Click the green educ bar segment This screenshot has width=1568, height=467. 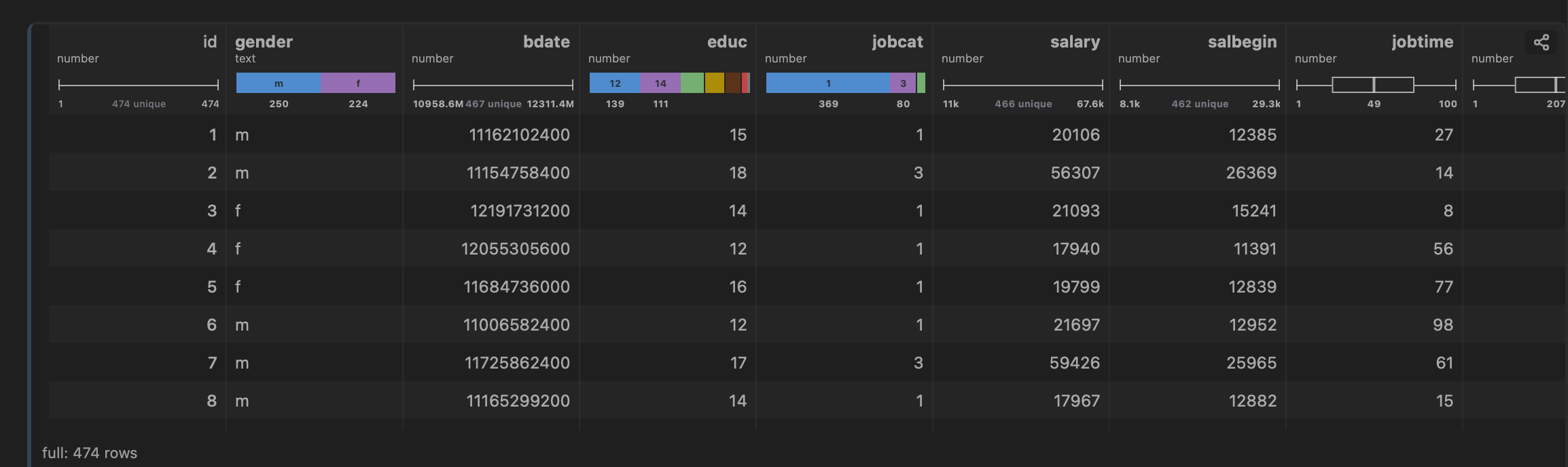(692, 83)
